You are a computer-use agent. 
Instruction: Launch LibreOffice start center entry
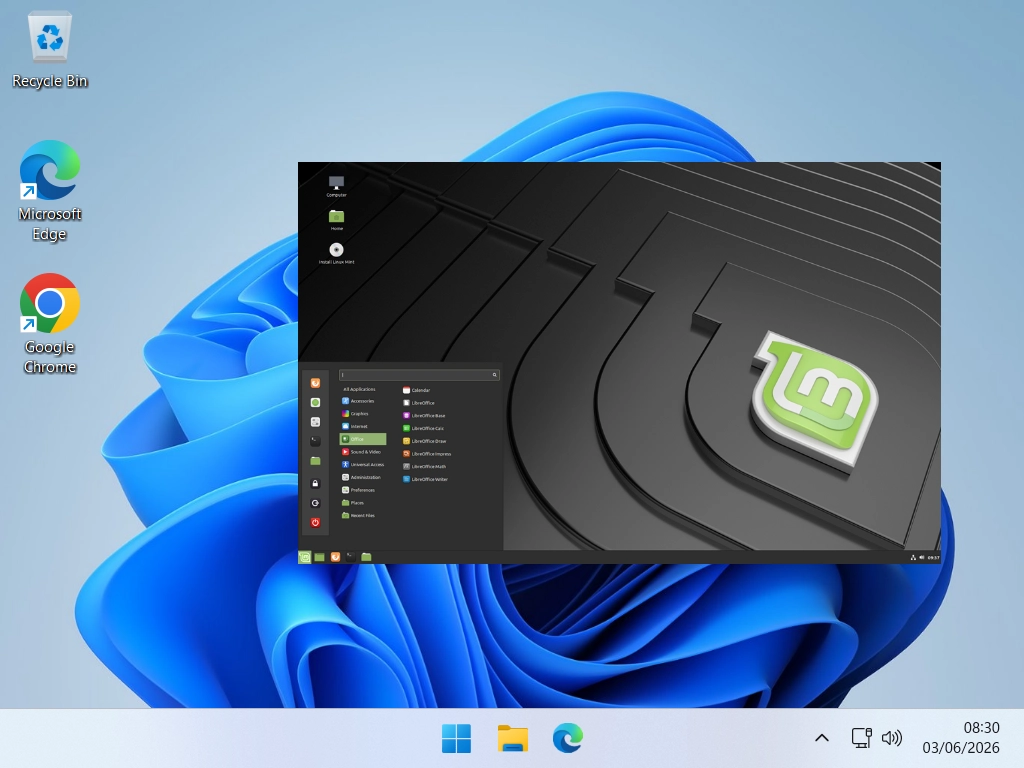[419, 403]
